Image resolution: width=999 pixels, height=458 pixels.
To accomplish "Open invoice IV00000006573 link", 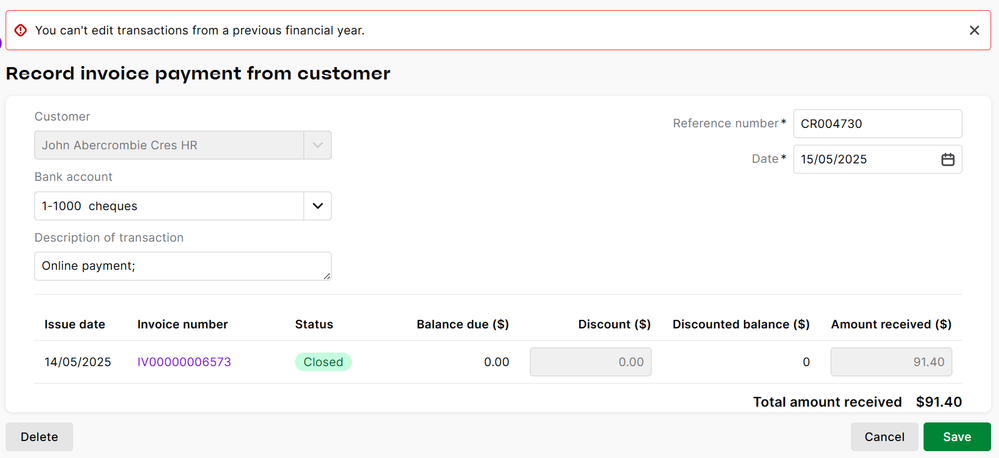I will 184,362.
